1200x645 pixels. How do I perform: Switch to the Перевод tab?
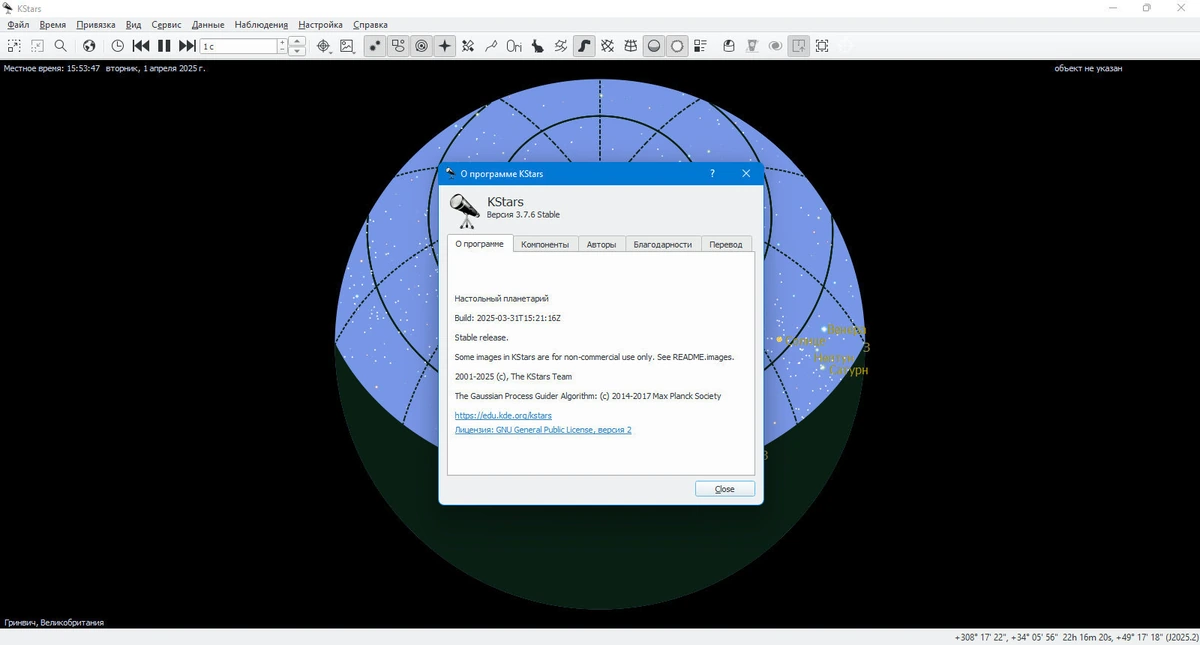726,244
